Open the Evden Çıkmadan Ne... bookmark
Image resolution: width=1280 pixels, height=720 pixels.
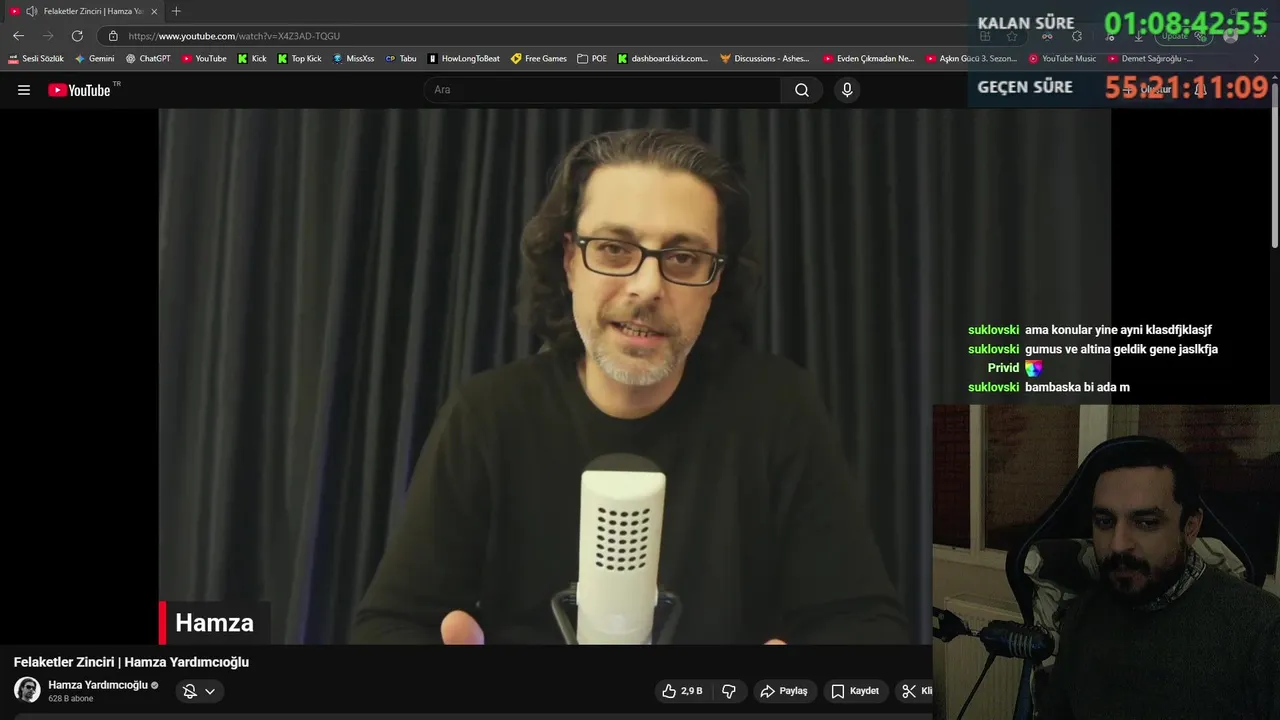[x=868, y=59]
